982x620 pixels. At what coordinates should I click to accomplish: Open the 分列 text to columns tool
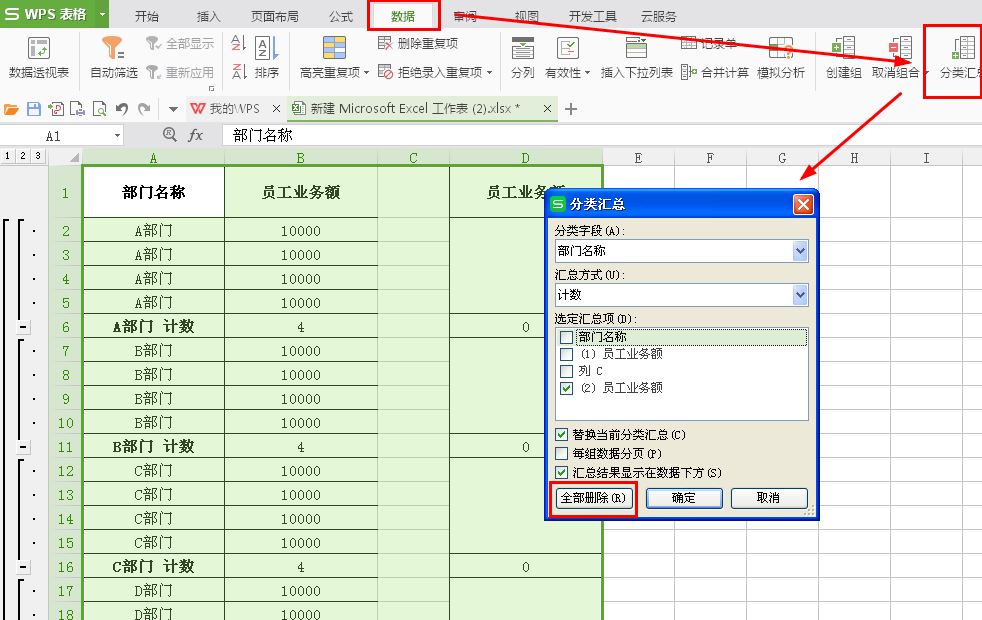point(522,58)
